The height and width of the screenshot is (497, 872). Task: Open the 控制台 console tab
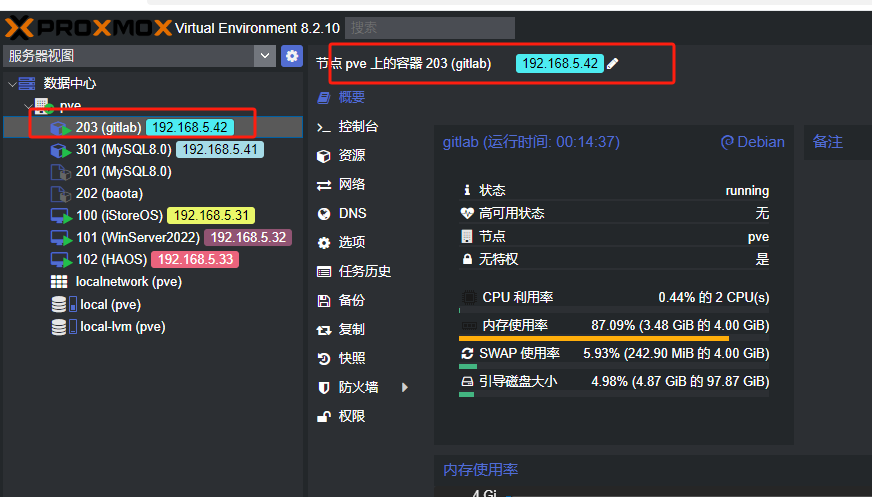tap(358, 127)
